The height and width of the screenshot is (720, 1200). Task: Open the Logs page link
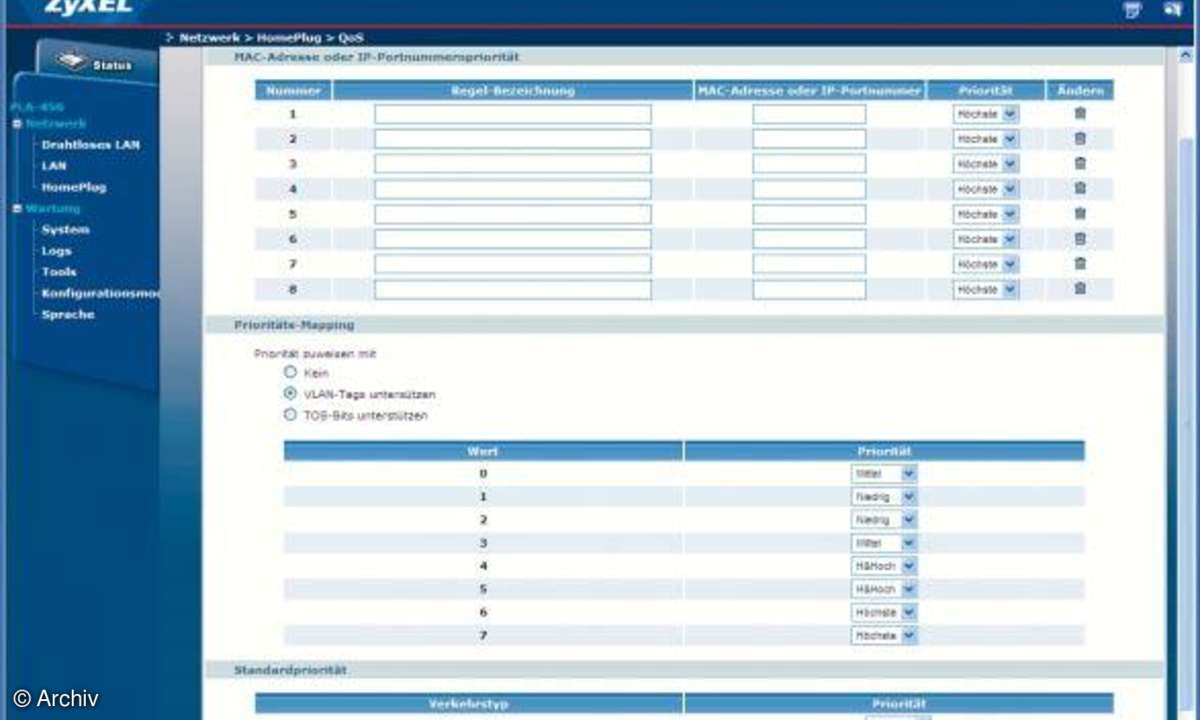(x=56, y=251)
